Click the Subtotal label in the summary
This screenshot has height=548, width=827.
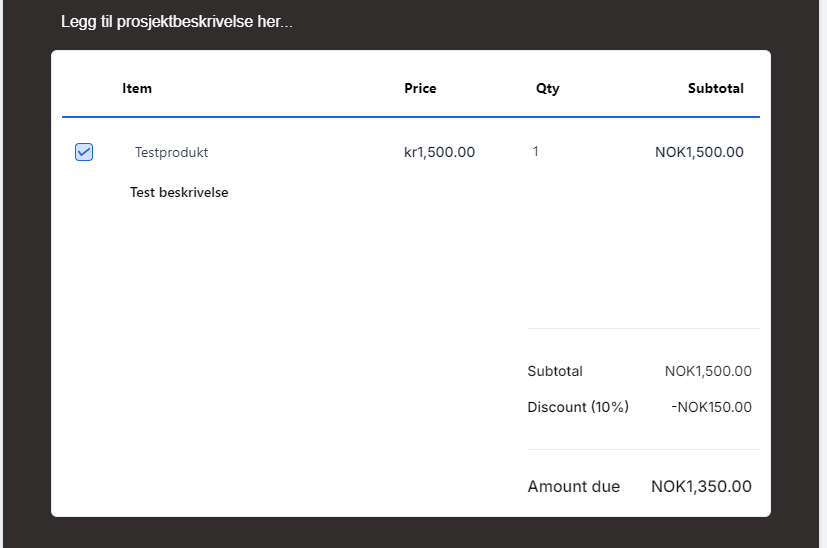555,371
